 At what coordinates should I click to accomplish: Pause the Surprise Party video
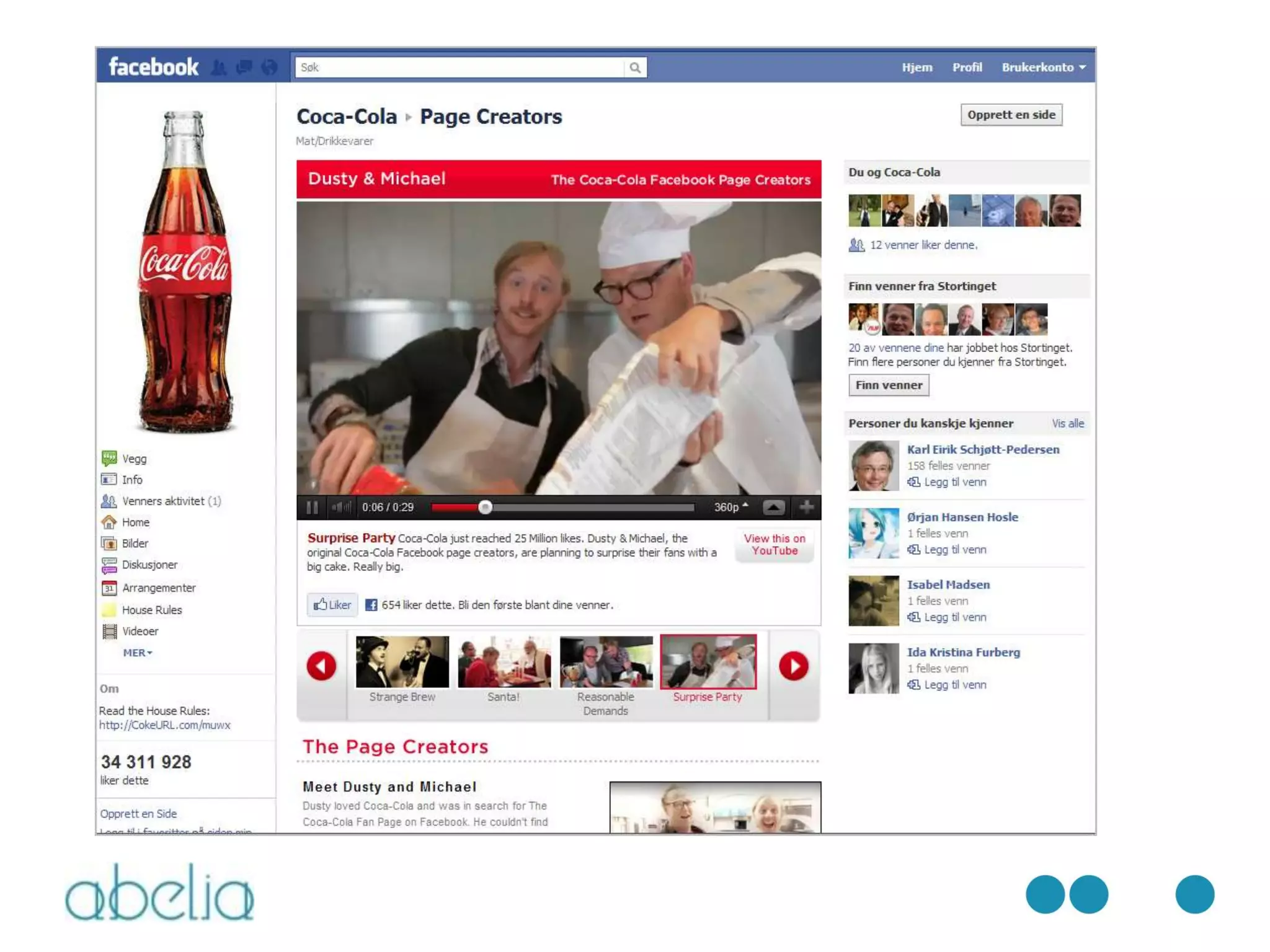point(312,508)
